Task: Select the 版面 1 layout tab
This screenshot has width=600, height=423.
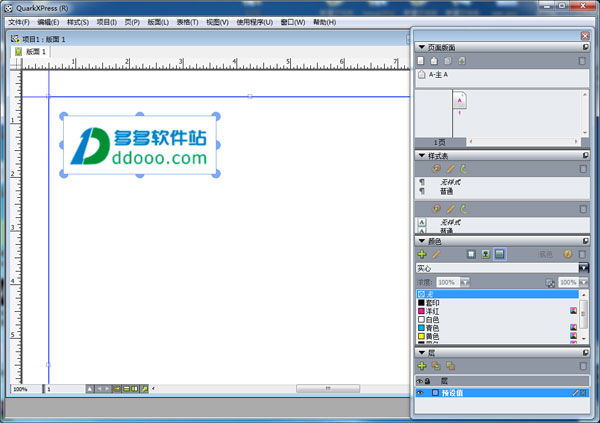Action: click(31, 52)
